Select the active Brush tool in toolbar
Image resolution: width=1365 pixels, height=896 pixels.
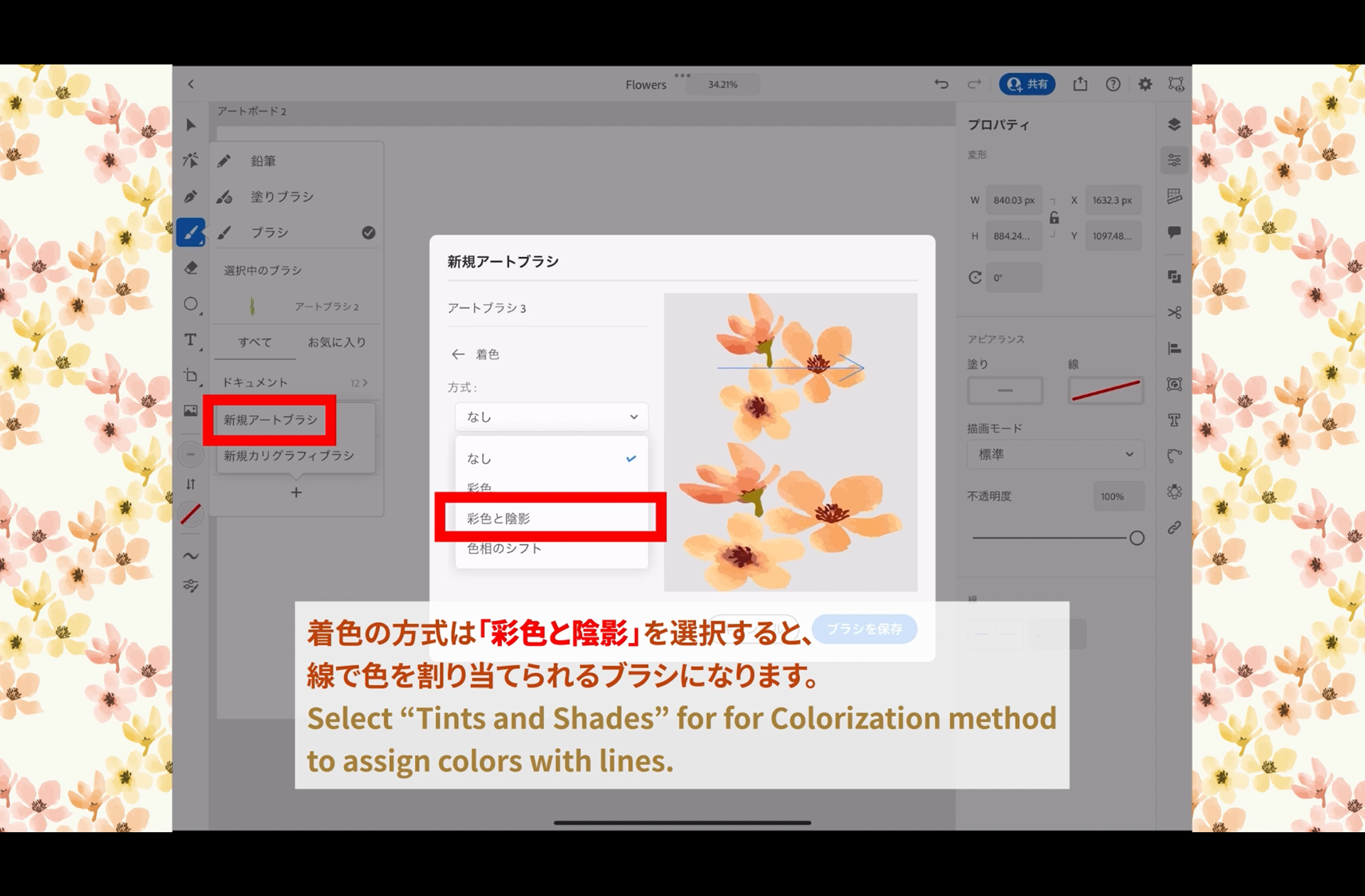(x=191, y=232)
